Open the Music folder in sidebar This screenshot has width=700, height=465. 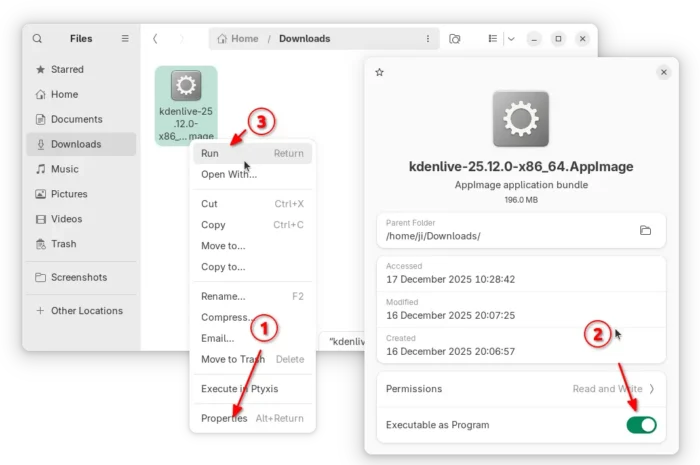[65, 169]
